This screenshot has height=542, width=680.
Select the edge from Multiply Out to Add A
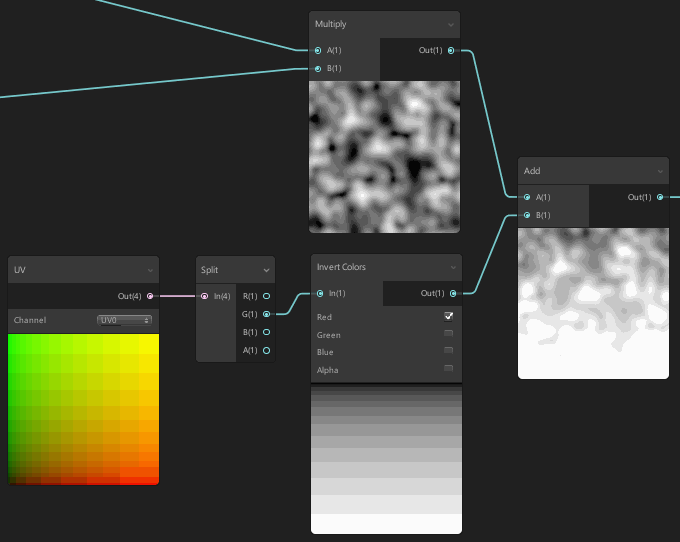489,124
